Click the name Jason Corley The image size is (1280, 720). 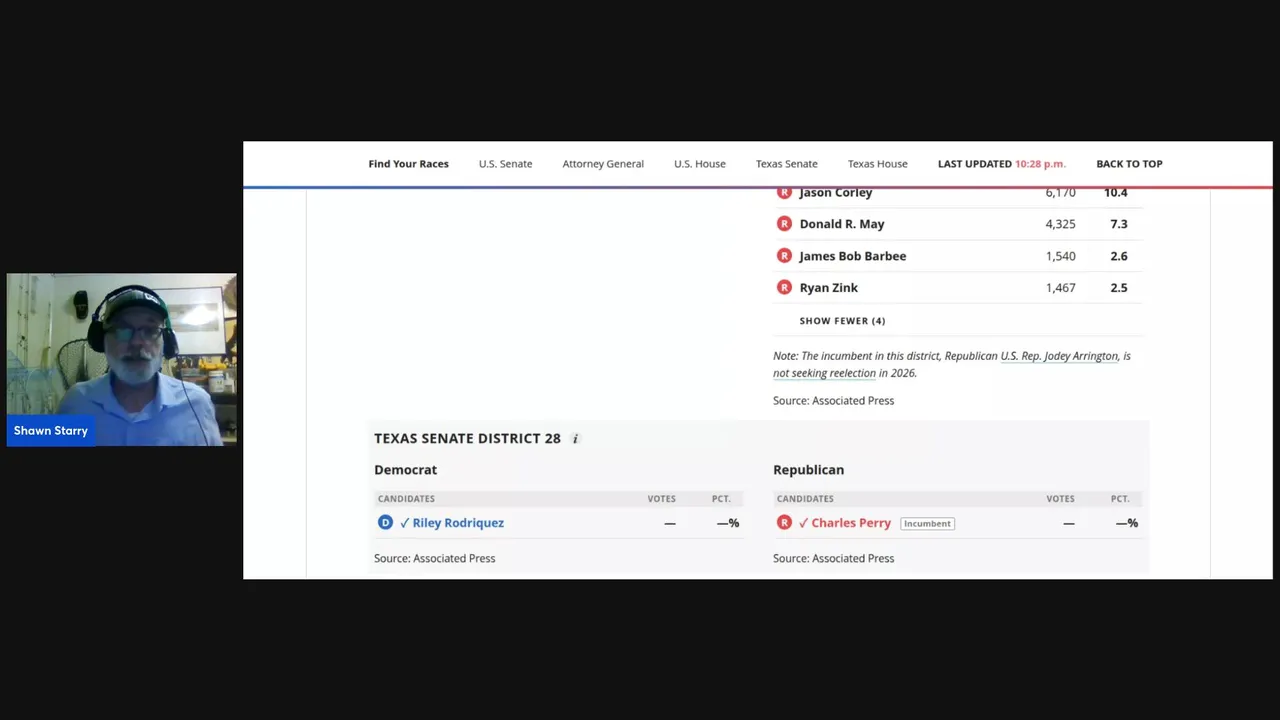click(836, 192)
